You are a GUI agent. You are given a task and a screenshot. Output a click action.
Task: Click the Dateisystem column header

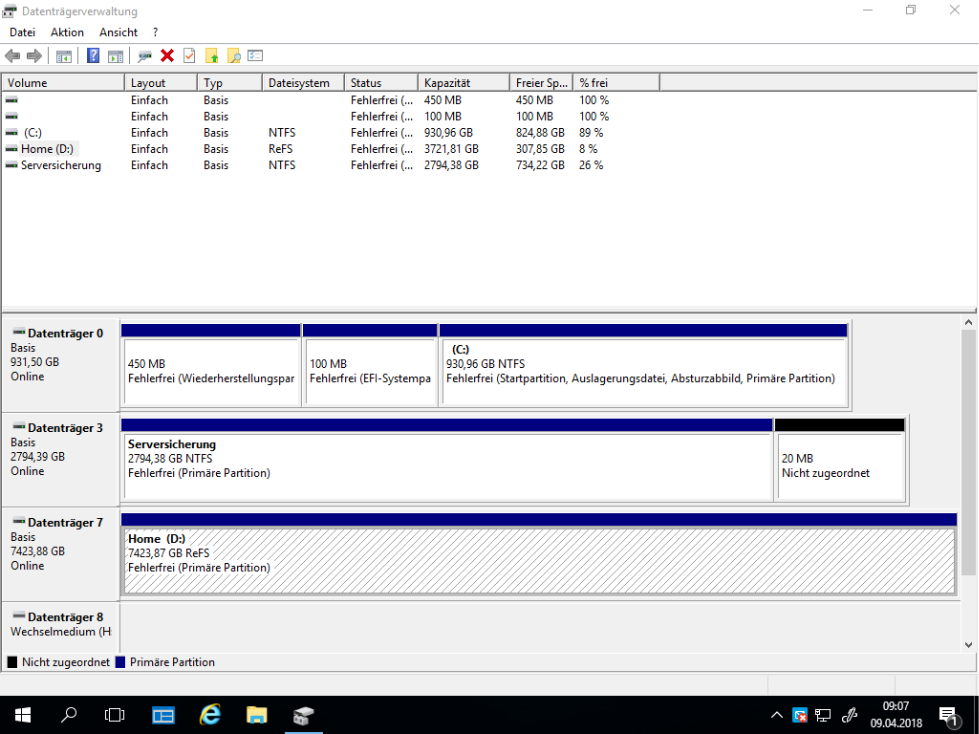302,83
